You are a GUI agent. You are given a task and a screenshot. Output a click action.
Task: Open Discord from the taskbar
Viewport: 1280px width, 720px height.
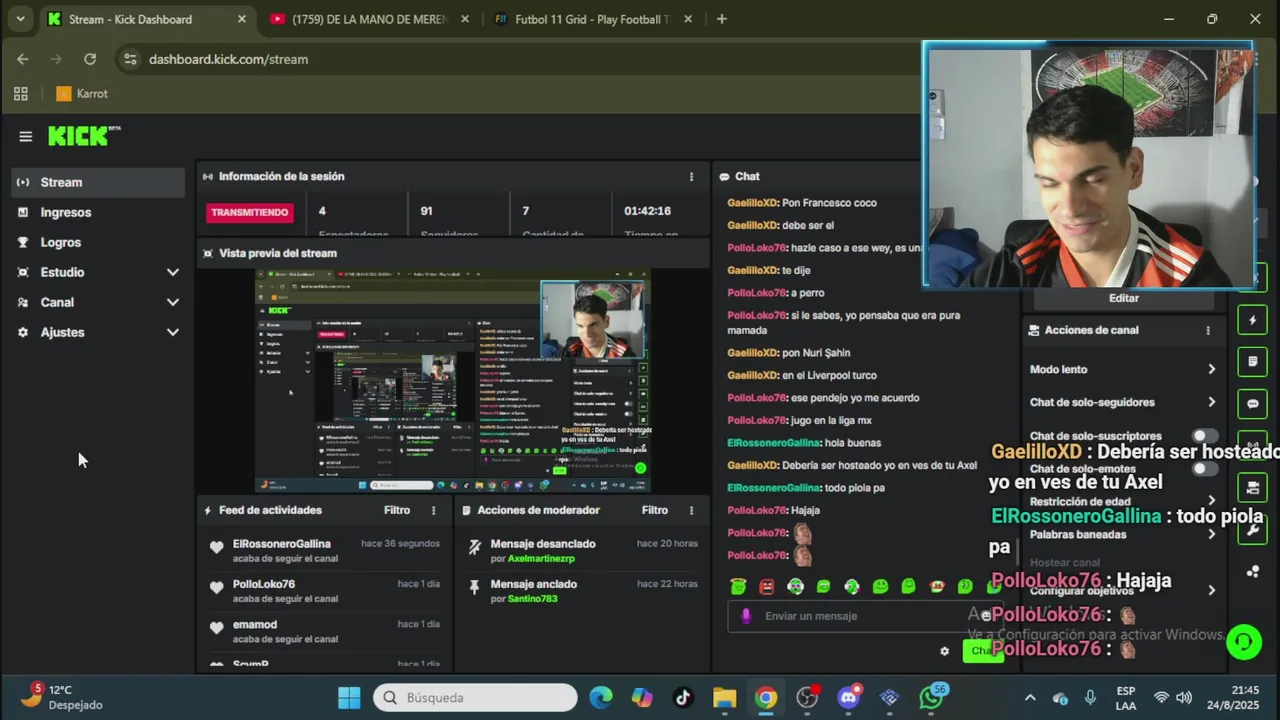coord(849,697)
